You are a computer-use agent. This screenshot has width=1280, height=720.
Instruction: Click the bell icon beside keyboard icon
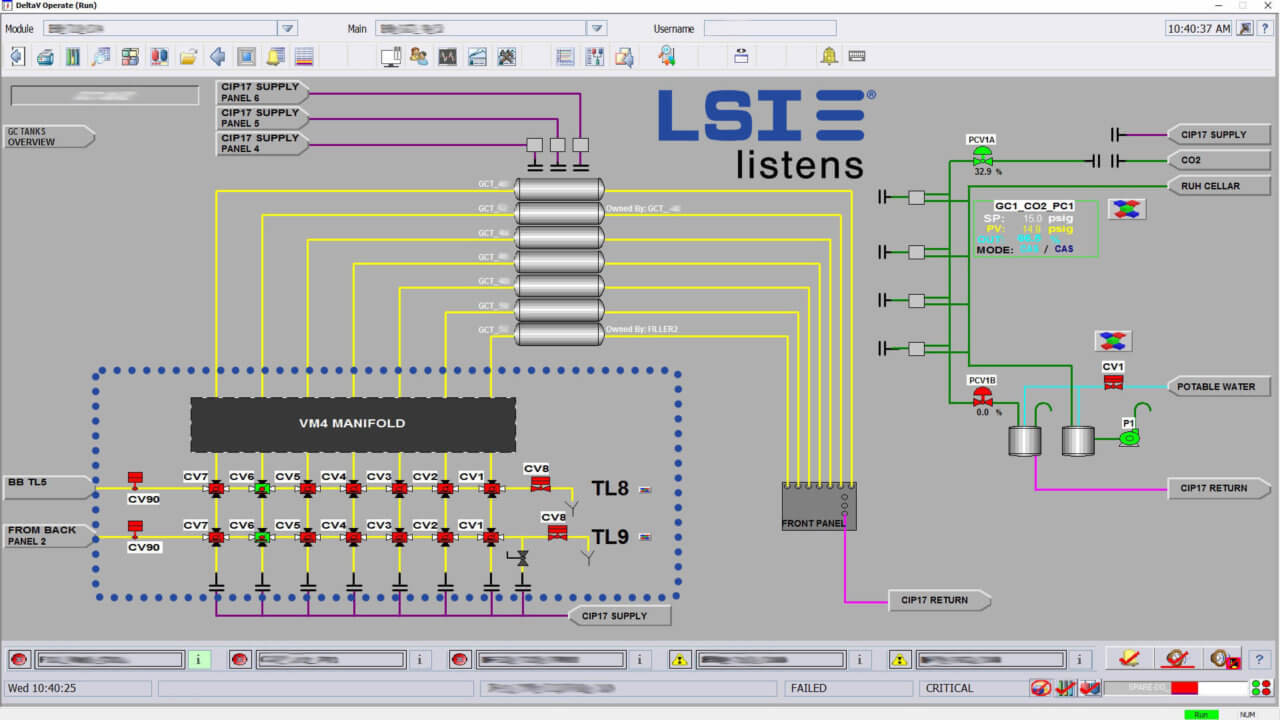coord(829,57)
